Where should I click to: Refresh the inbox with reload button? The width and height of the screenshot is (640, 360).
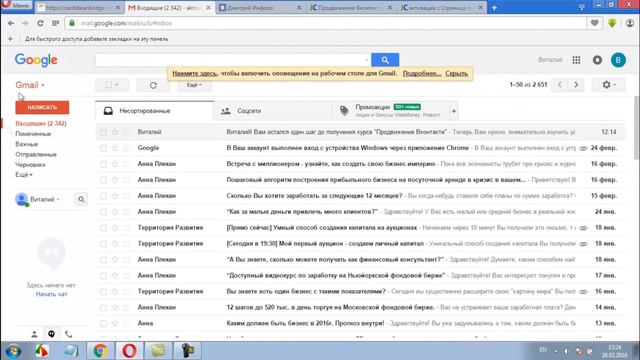point(153,85)
